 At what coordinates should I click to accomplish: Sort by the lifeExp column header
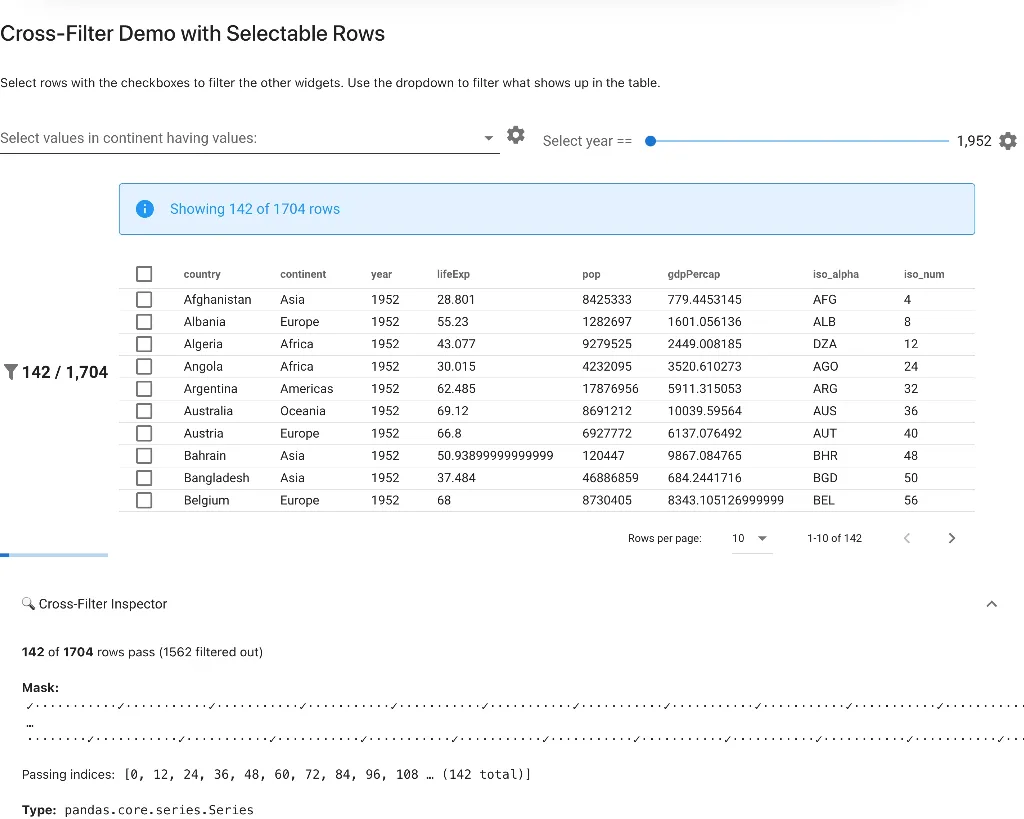pyautogui.click(x=453, y=274)
